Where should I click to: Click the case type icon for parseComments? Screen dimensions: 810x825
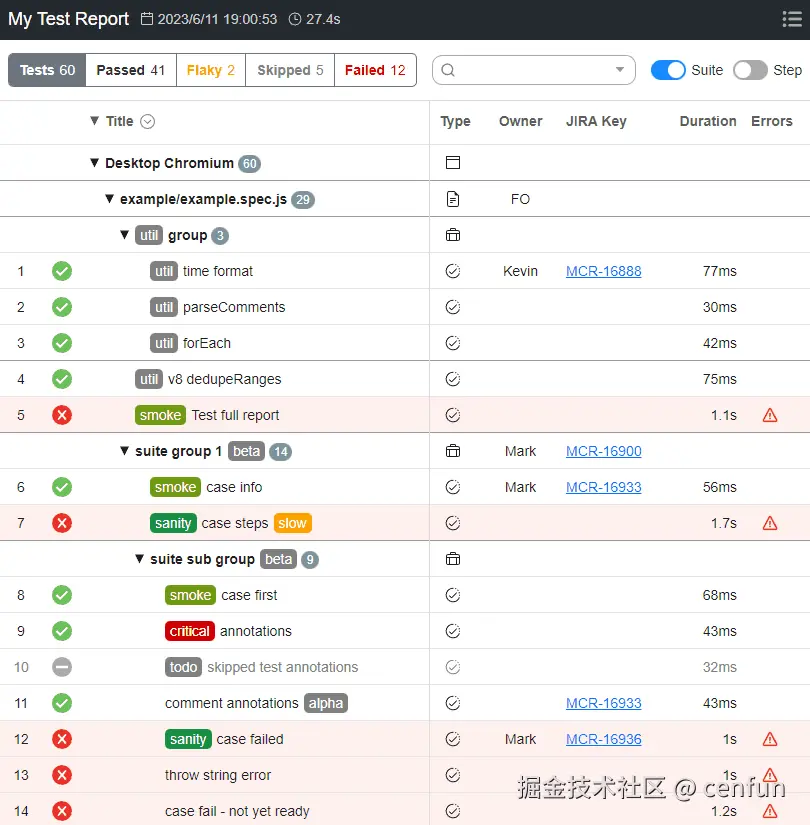[453, 307]
